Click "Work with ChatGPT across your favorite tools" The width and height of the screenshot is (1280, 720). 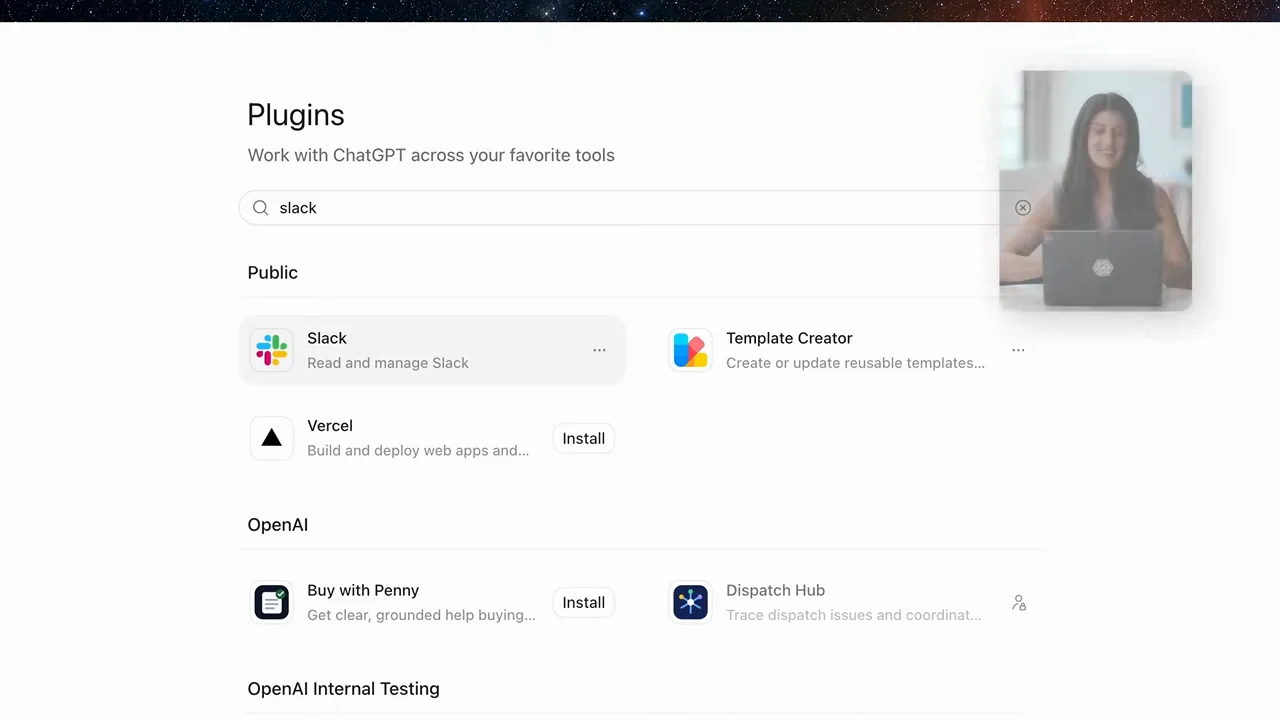[x=431, y=155]
